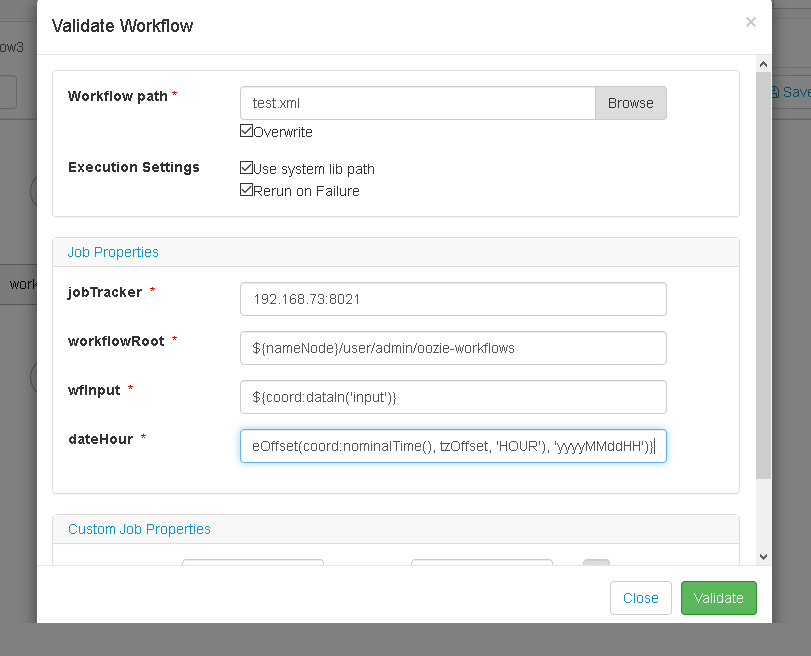Toggle the Overwrite checkbox

tap(246, 131)
